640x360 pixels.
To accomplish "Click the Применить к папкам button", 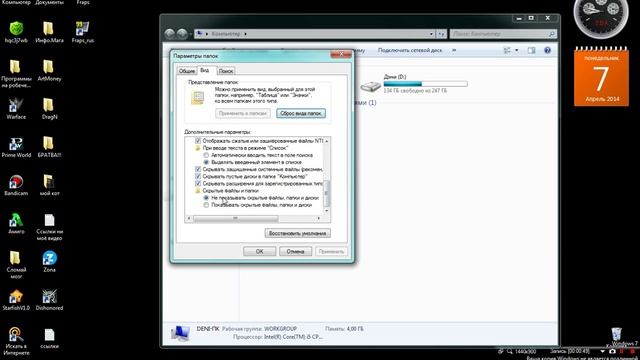I will point(242,113).
